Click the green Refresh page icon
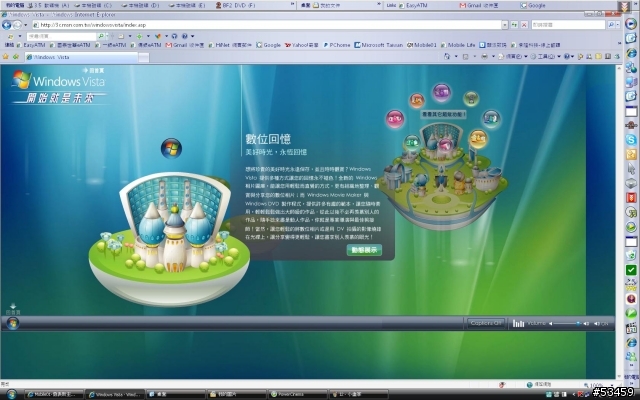640x400 pixels. (514, 25)
